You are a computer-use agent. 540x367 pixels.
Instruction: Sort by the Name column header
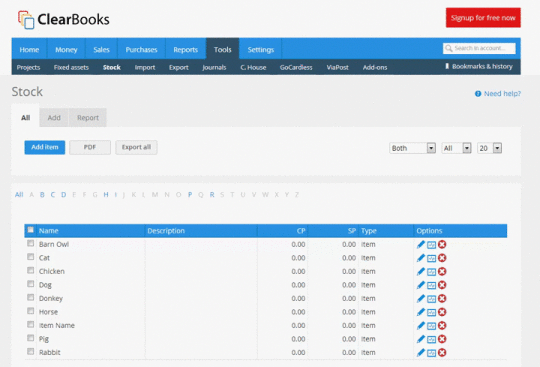[x=49, y=231]
